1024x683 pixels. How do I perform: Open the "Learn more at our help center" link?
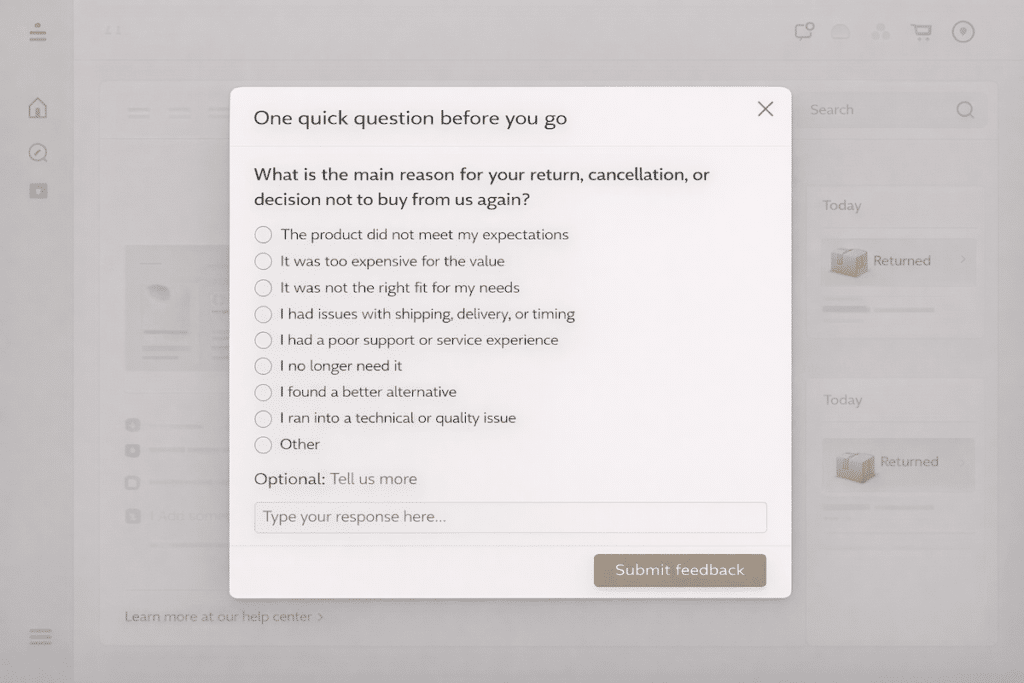pyautogui.click(x=223, y=617)
